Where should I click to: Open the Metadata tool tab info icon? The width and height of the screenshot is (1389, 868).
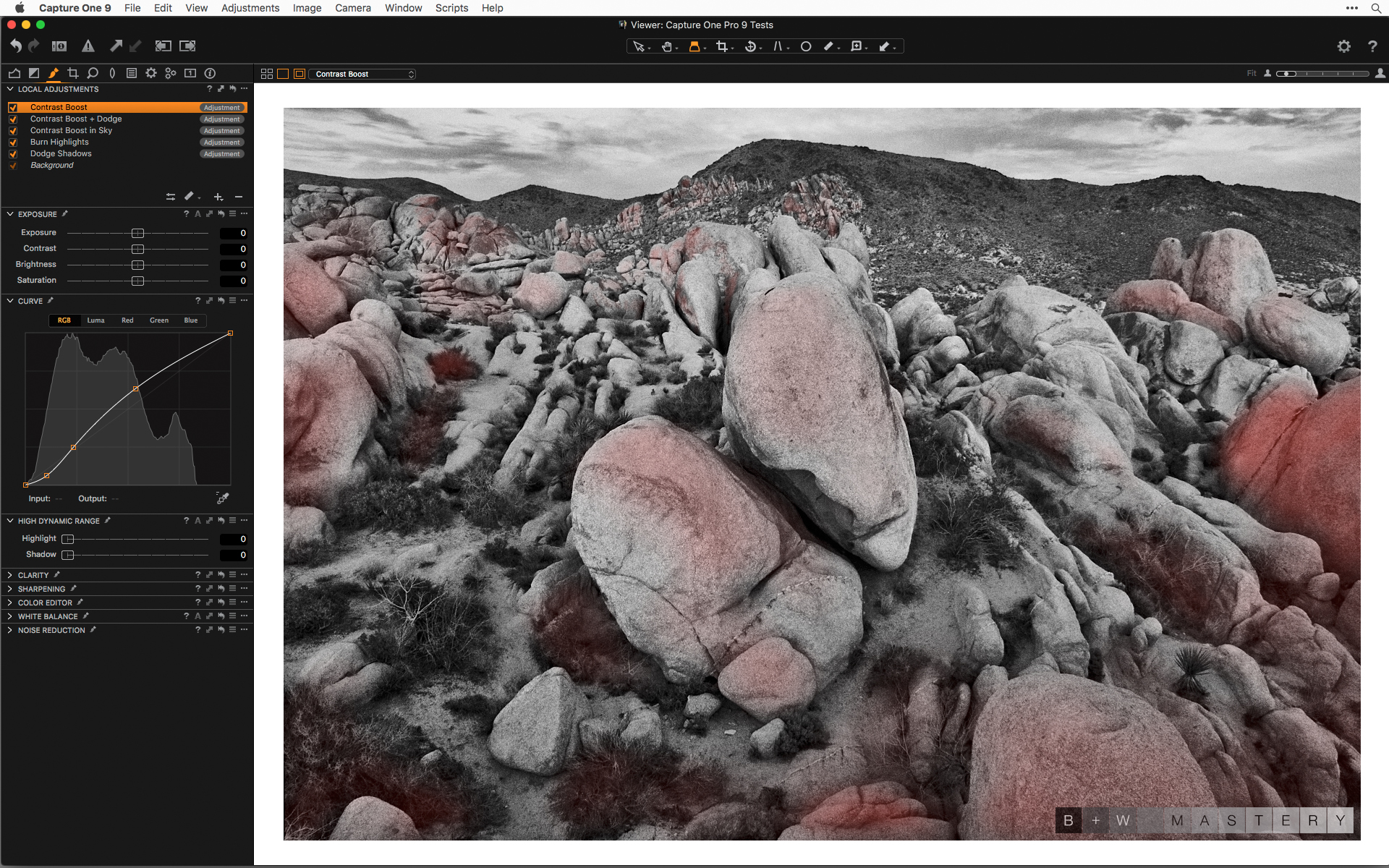click(x=210, y=73)
